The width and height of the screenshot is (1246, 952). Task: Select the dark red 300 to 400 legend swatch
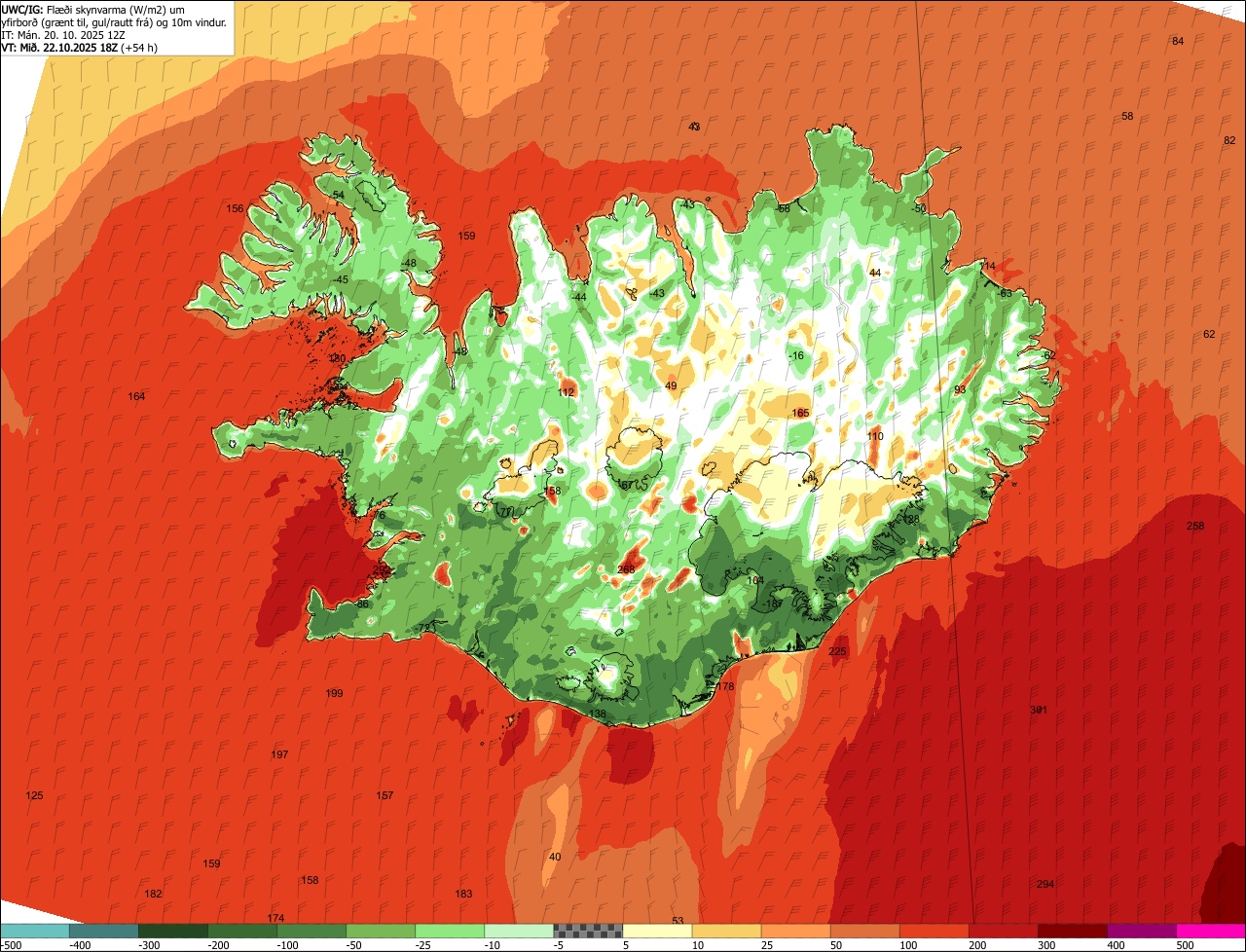(1072, 931)
